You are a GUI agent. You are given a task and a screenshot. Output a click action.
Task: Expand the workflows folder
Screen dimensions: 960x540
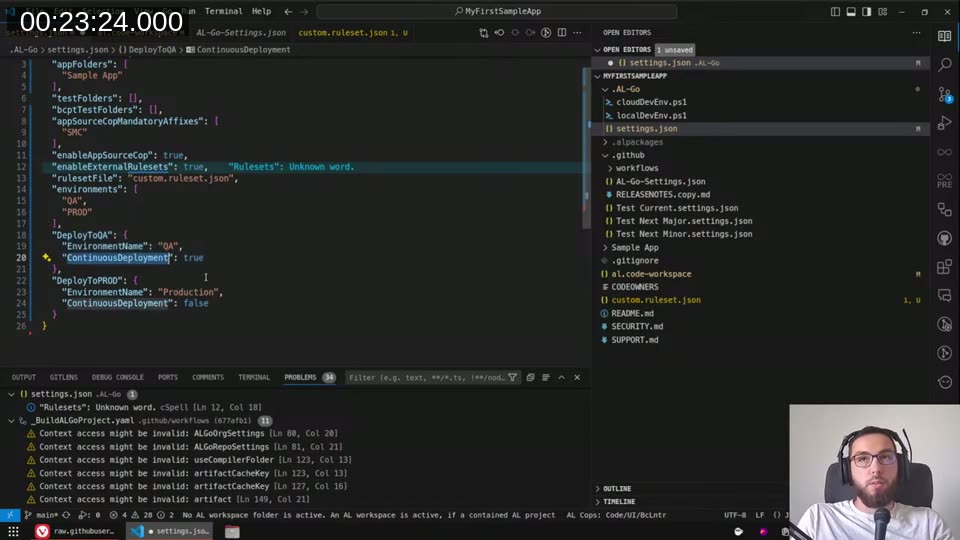pyautogui.click(x=610, y=168)
